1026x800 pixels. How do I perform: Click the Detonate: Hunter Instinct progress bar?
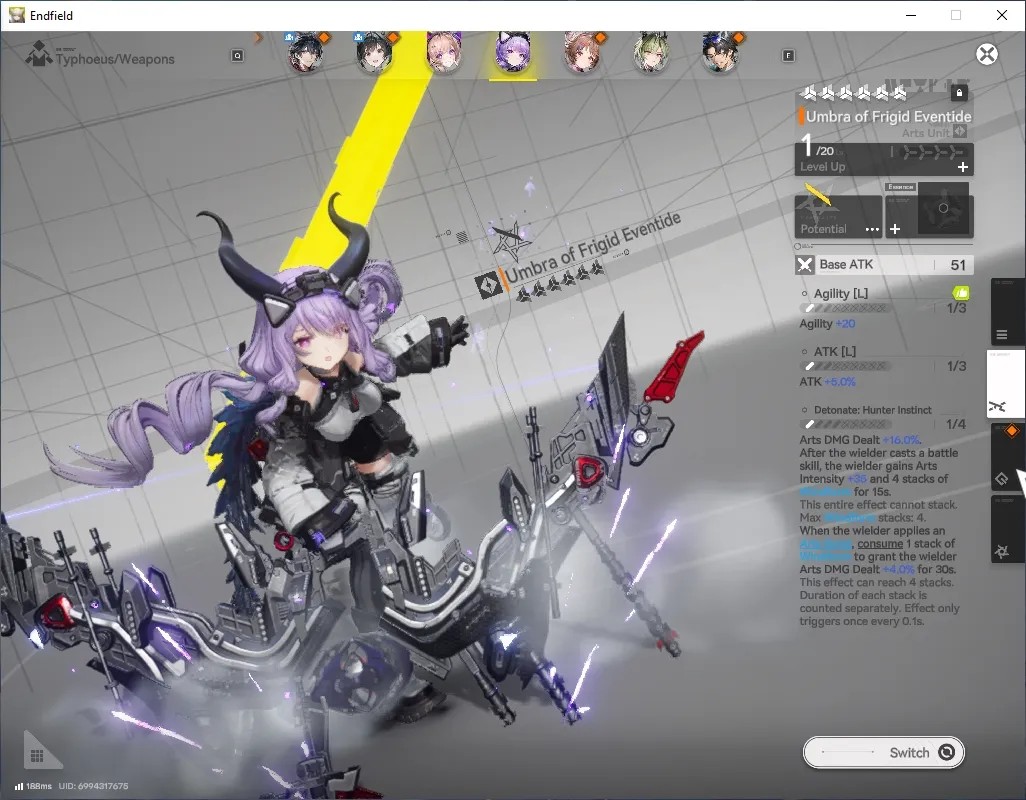click(x=845, y=424)
